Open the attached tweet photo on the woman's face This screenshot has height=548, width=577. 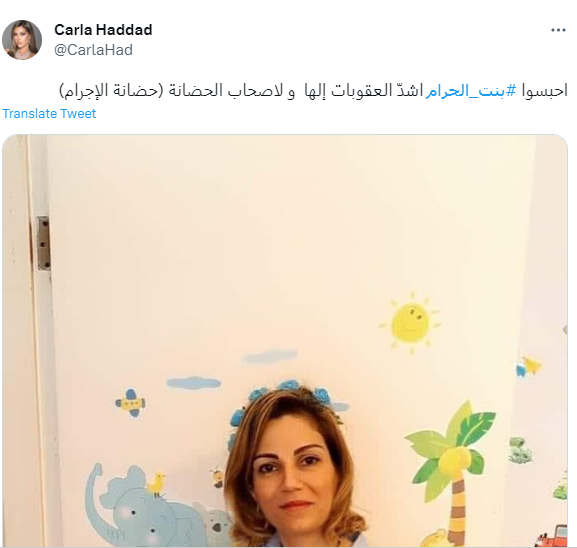(x=291, y=475)
